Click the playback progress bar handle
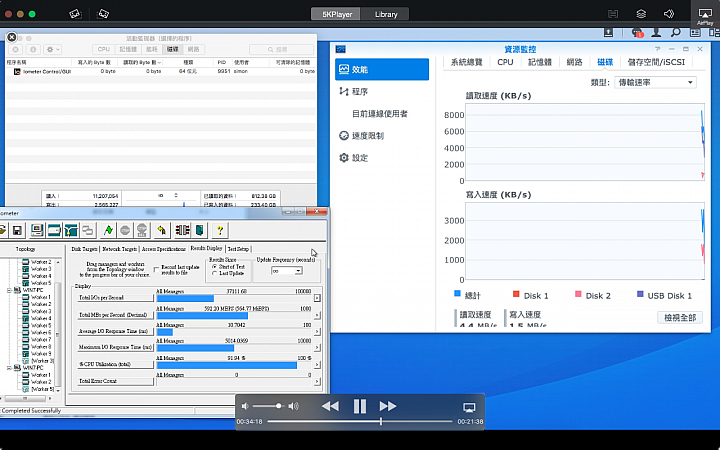Viewport: 720px width, 450px height. (x=381, y=421)
